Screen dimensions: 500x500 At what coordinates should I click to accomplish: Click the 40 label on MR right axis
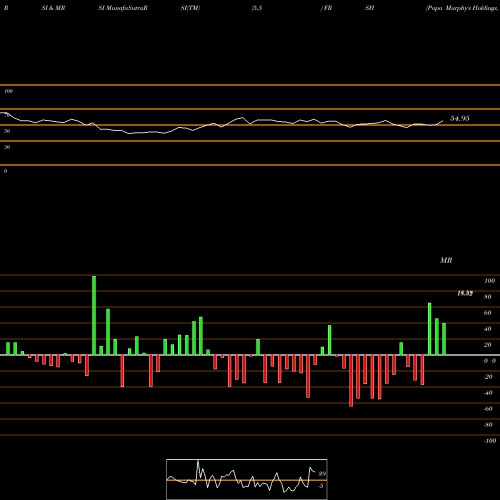[488, 329]
